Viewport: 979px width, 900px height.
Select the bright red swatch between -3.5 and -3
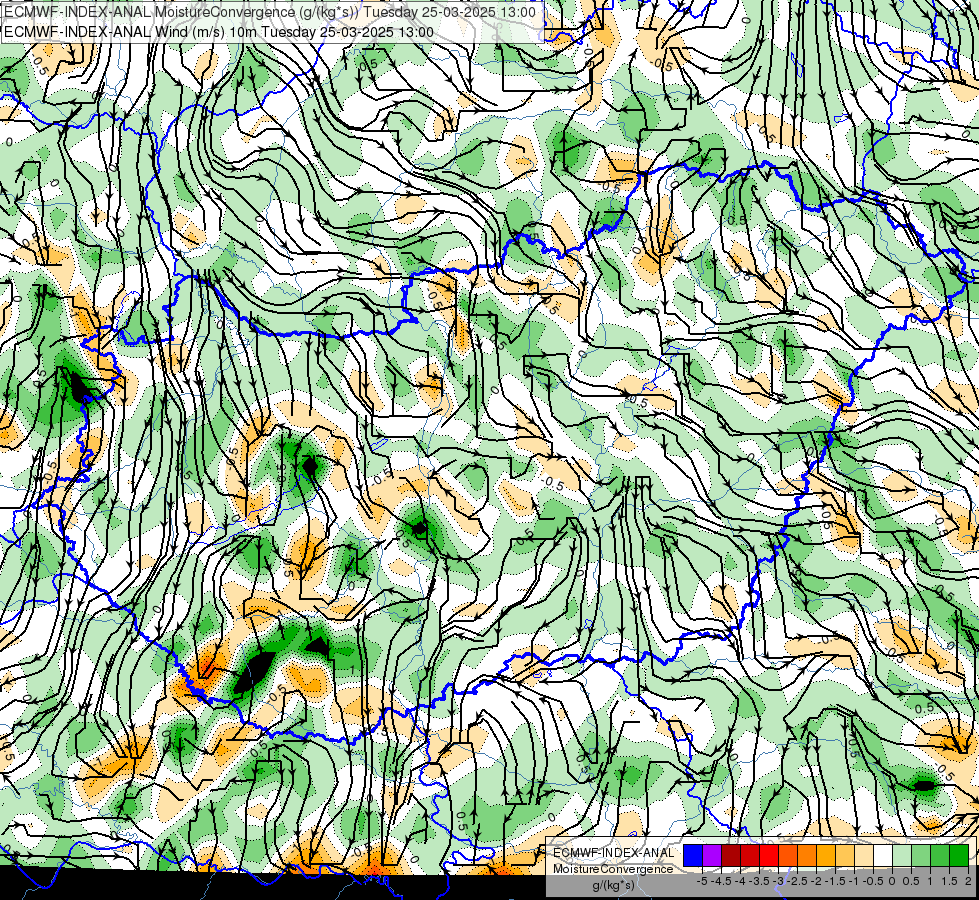[x=769, y=855]
